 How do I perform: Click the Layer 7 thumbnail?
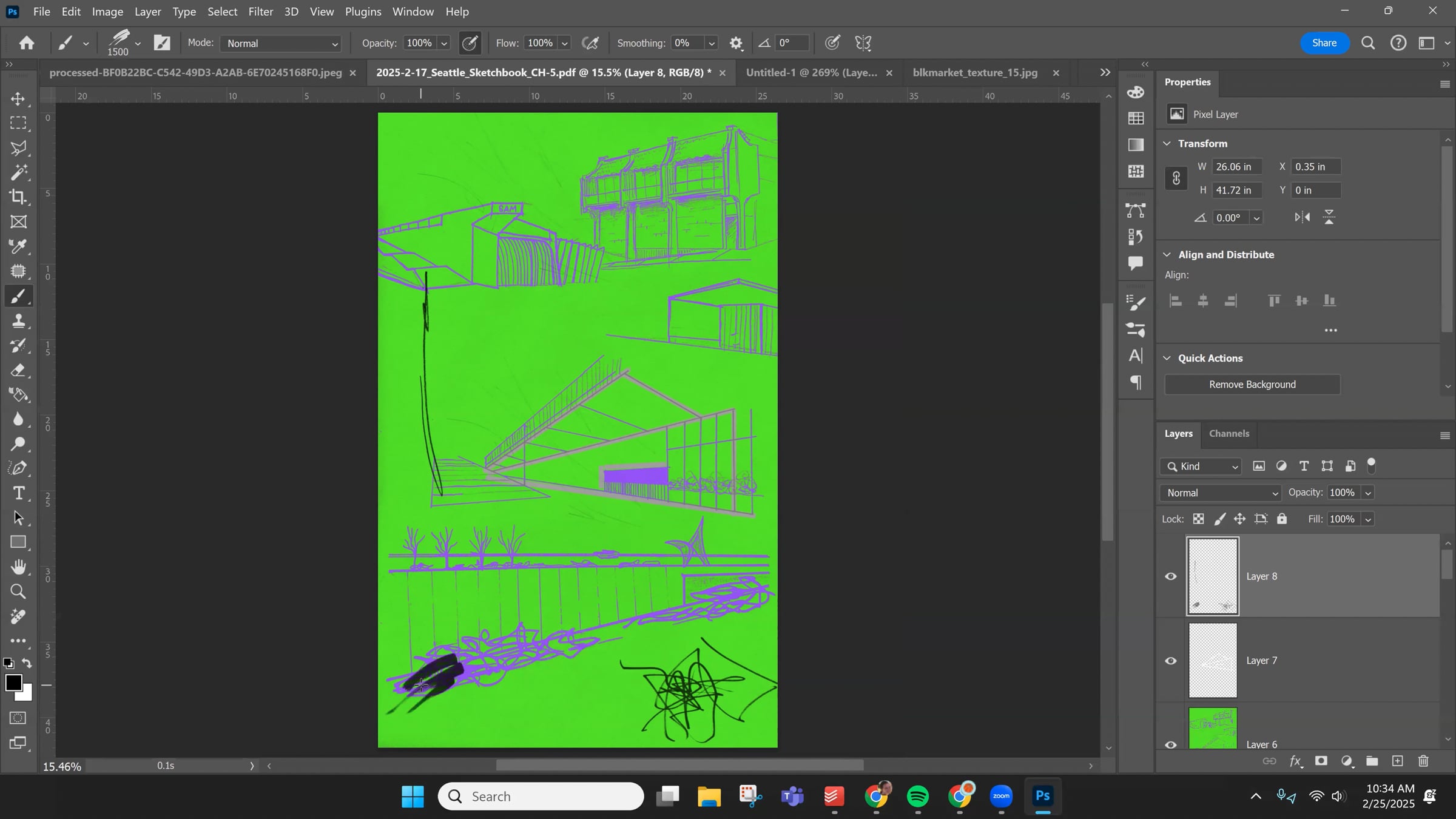coord(1213,661)
